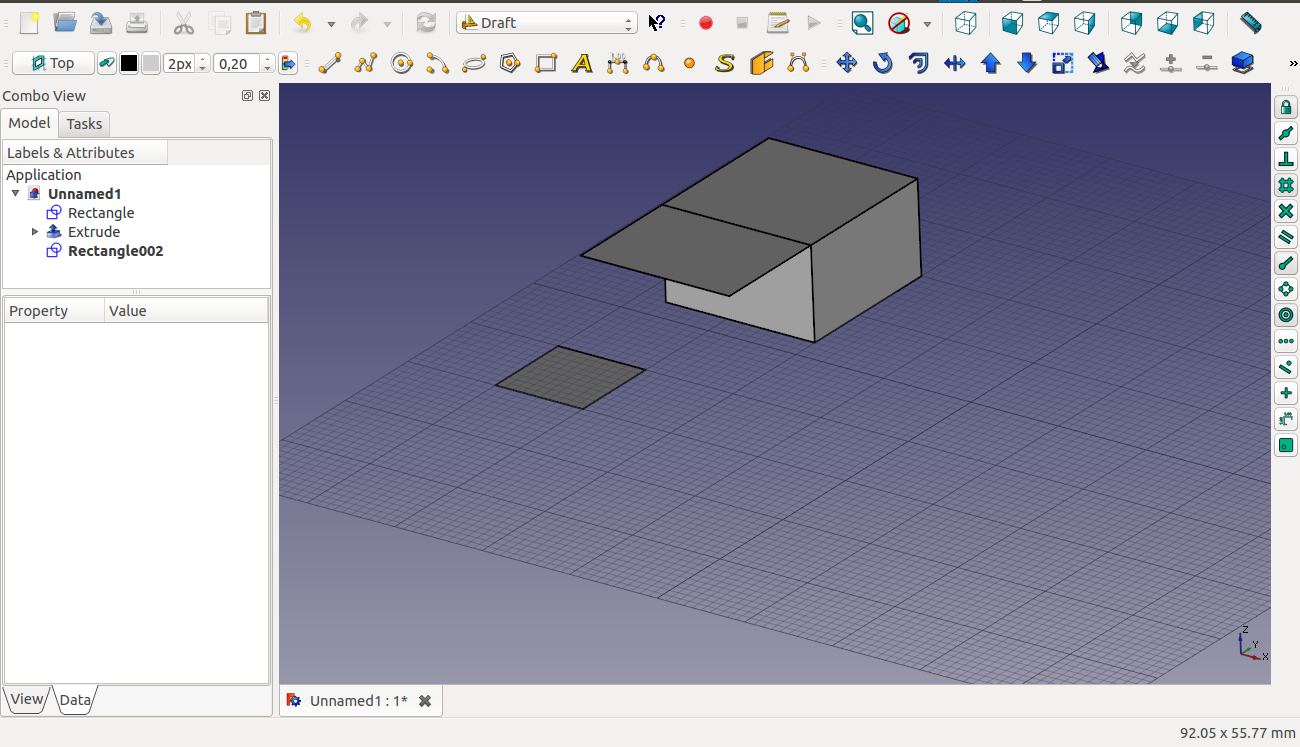This screenshot has width=1300, height=747.
Task: Click the black line color swatch
Action: (129, 64)
